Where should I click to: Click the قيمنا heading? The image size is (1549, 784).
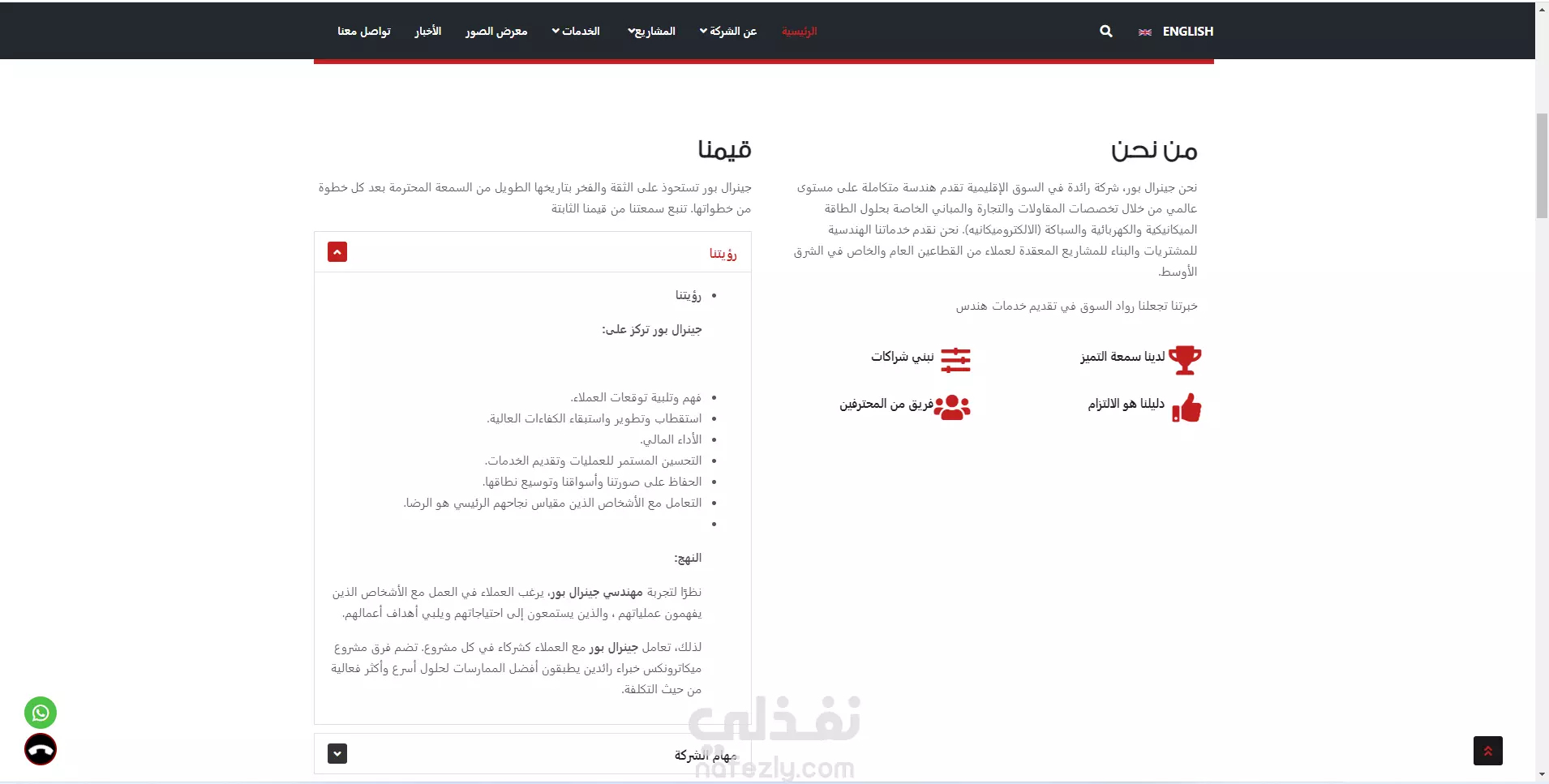coord(724,149)
